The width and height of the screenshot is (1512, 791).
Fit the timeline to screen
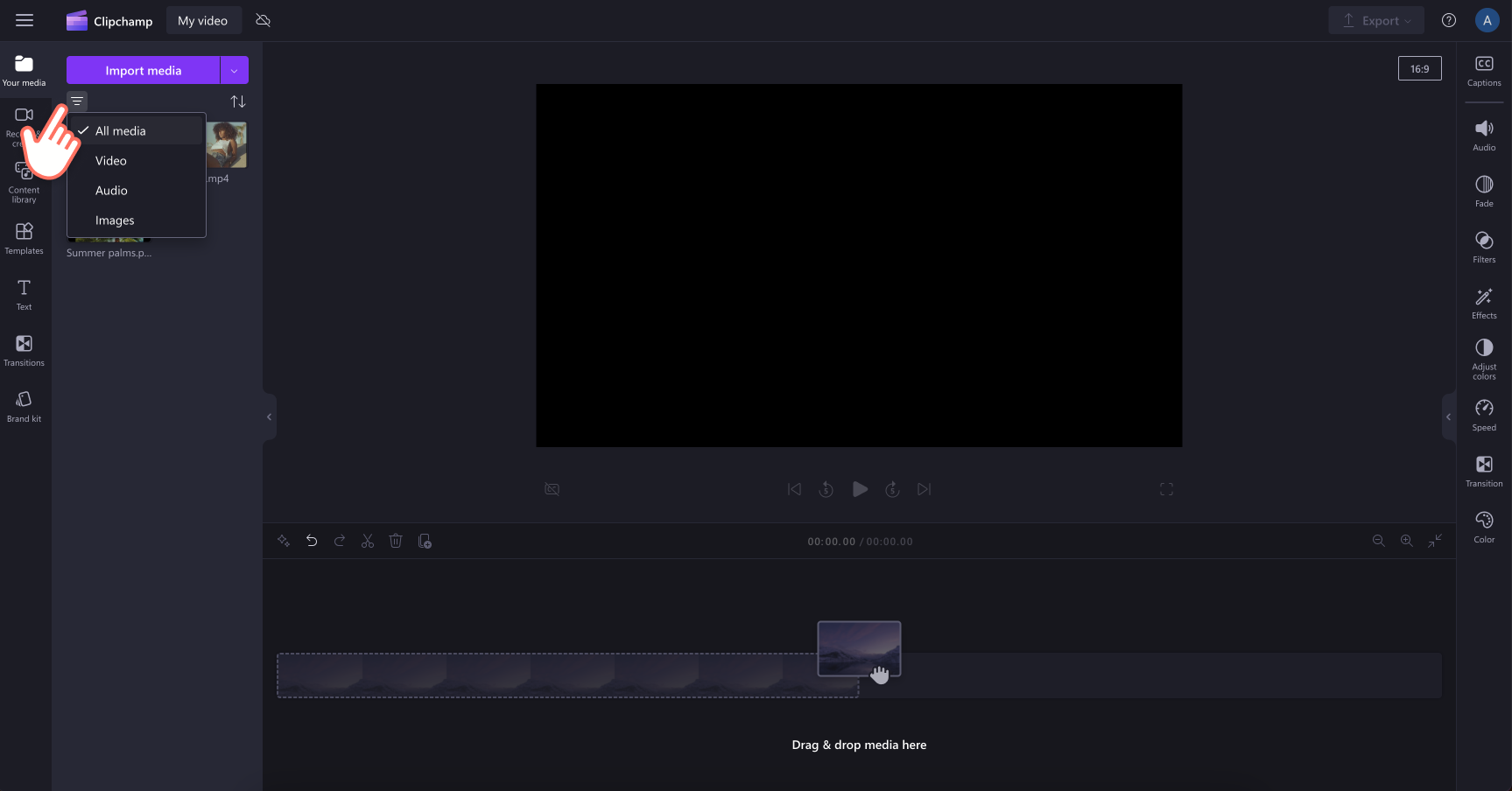coord(1435,541)
